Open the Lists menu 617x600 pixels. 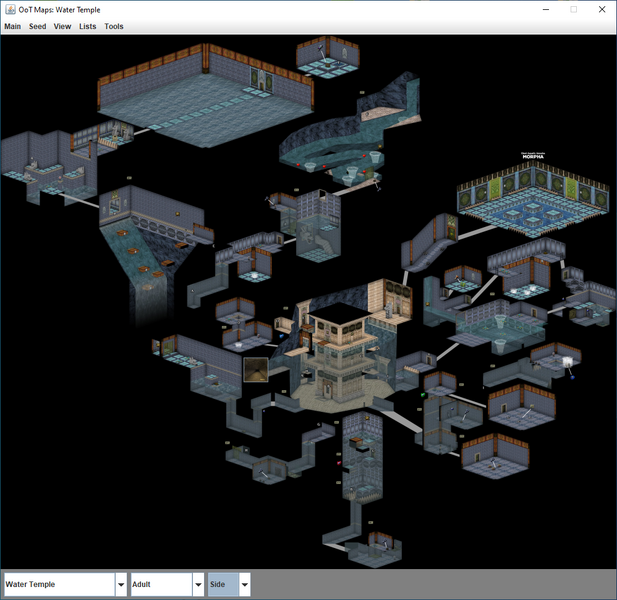(88, 26)
